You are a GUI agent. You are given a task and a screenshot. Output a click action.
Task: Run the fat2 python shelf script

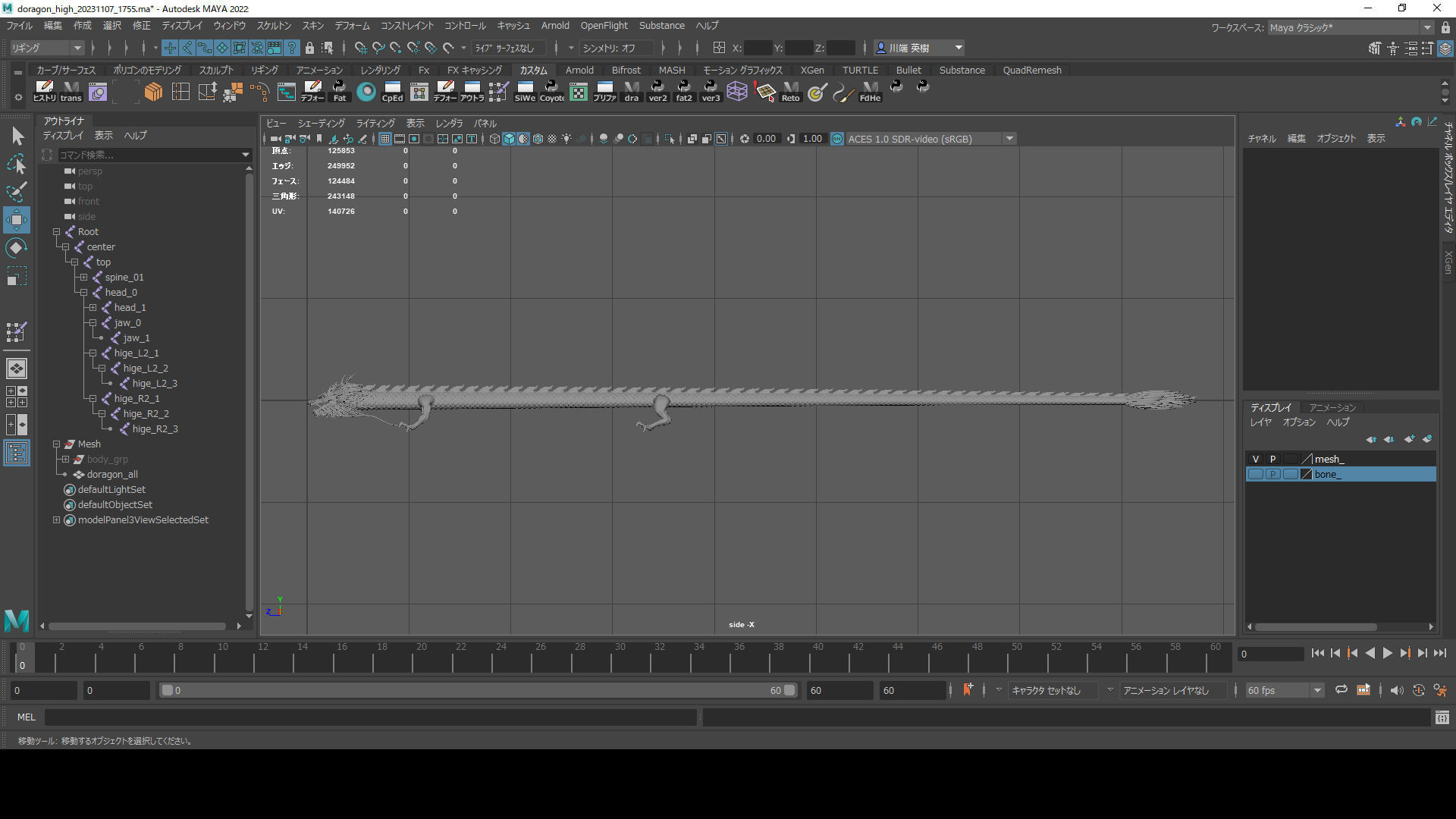[684, 92]
